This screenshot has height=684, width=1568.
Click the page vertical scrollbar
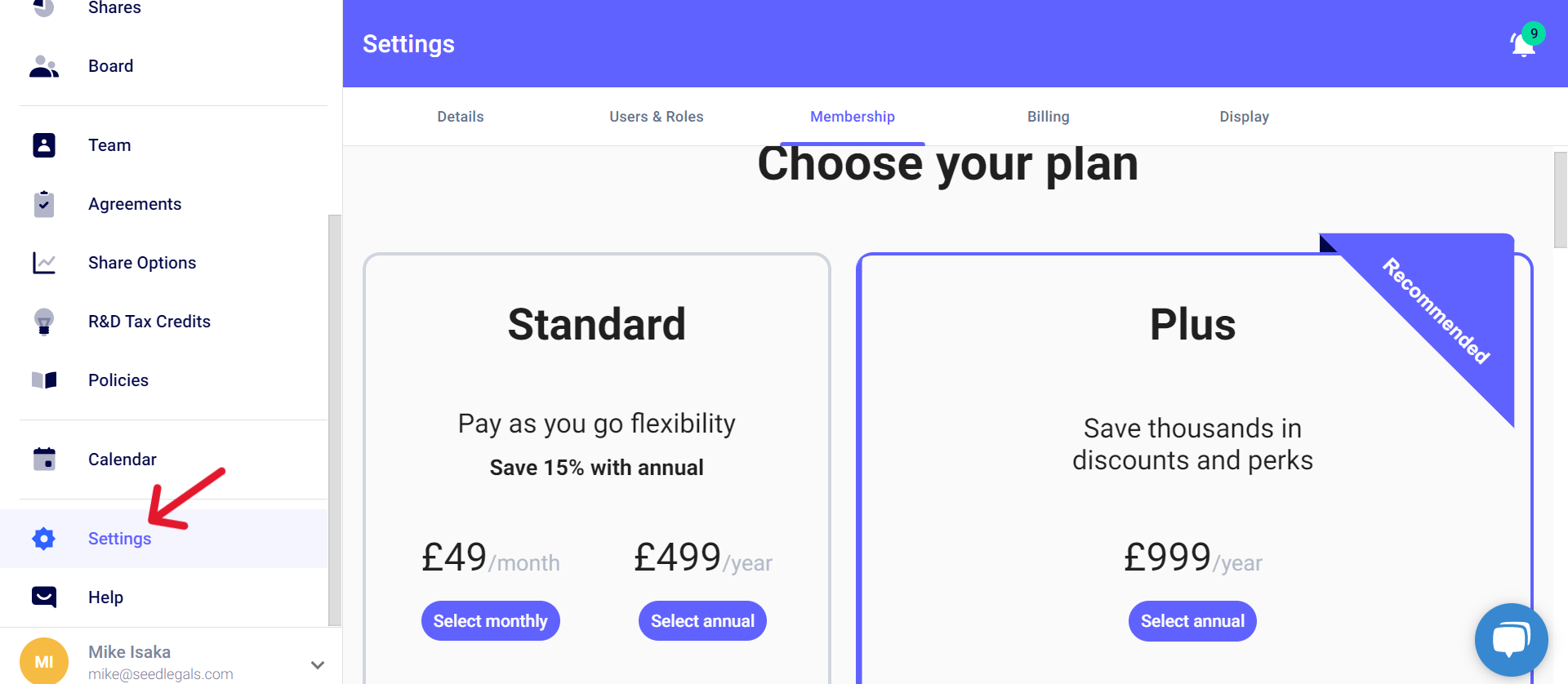(x=1560, y=200)
